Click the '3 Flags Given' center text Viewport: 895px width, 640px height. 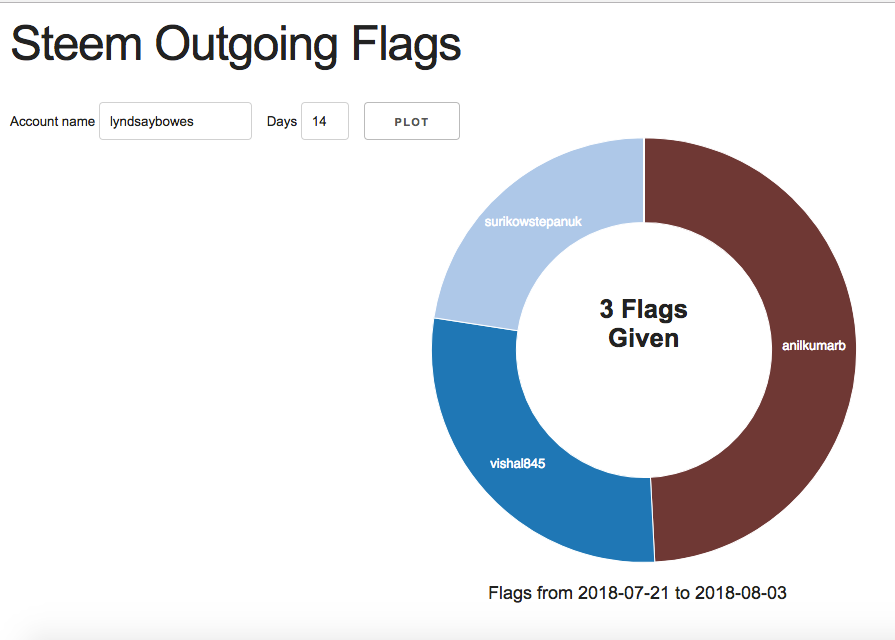click(x=643, y=323)
